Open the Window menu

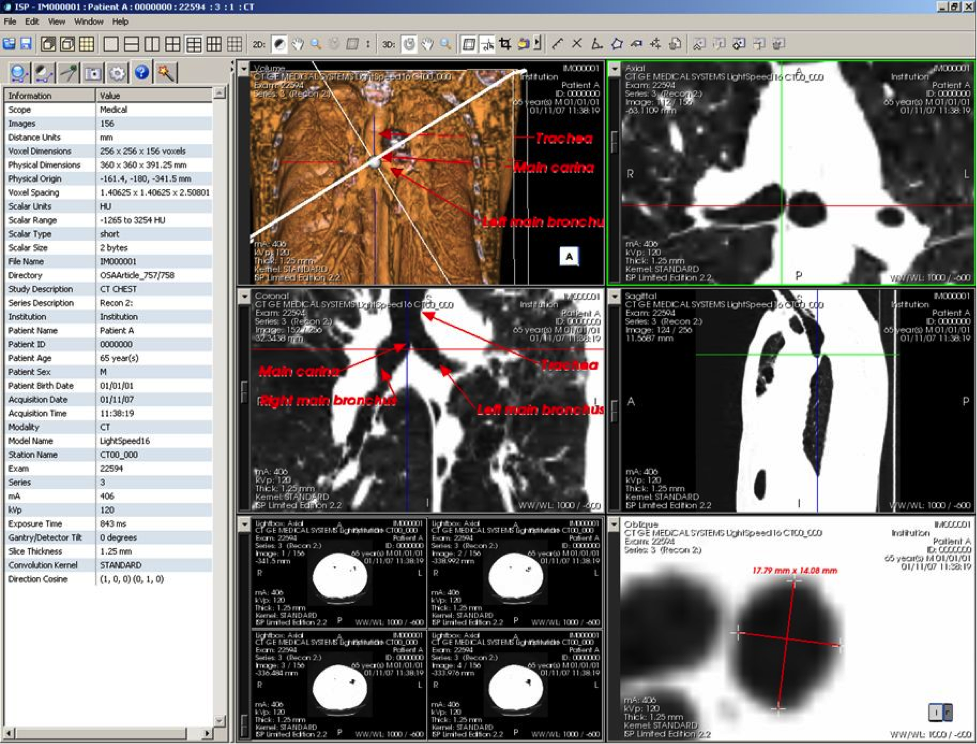[x=88, y=21]
